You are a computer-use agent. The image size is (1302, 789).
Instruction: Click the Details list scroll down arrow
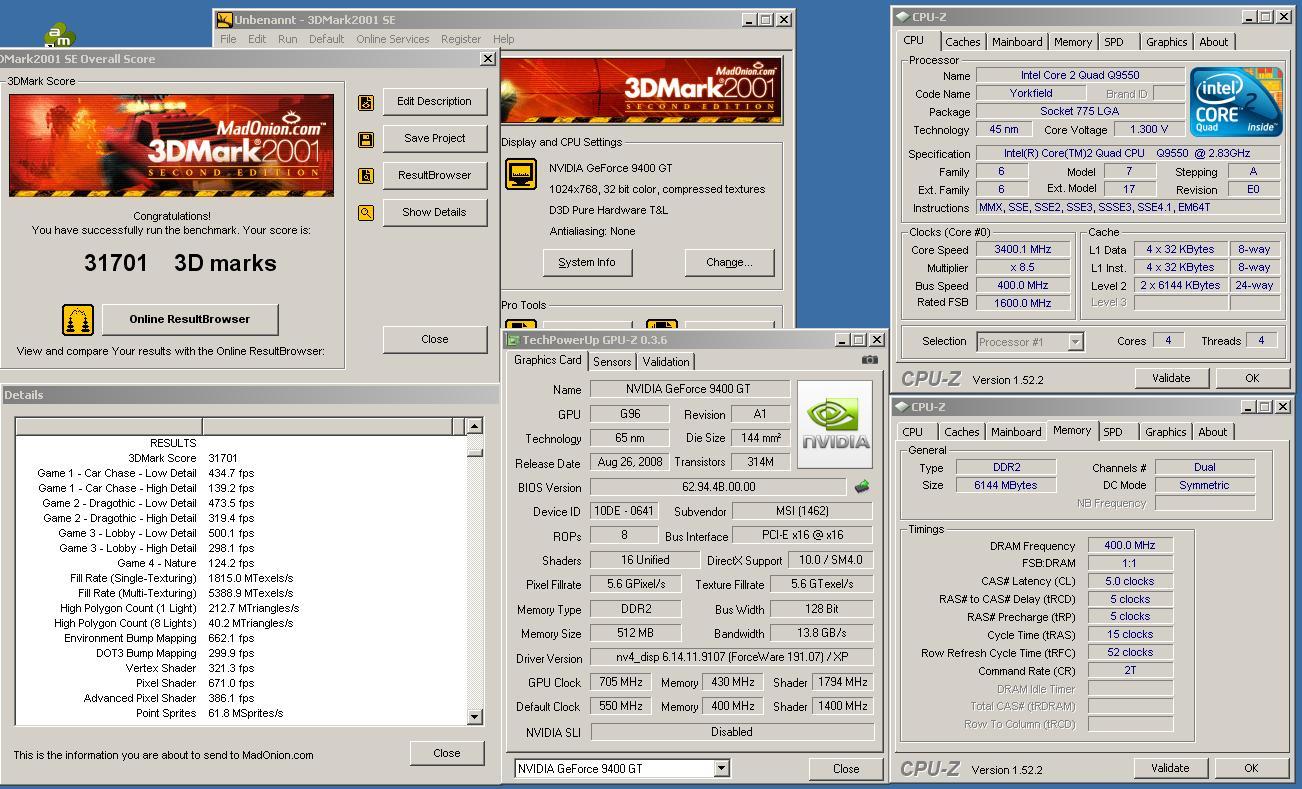[x=474, y=717]
